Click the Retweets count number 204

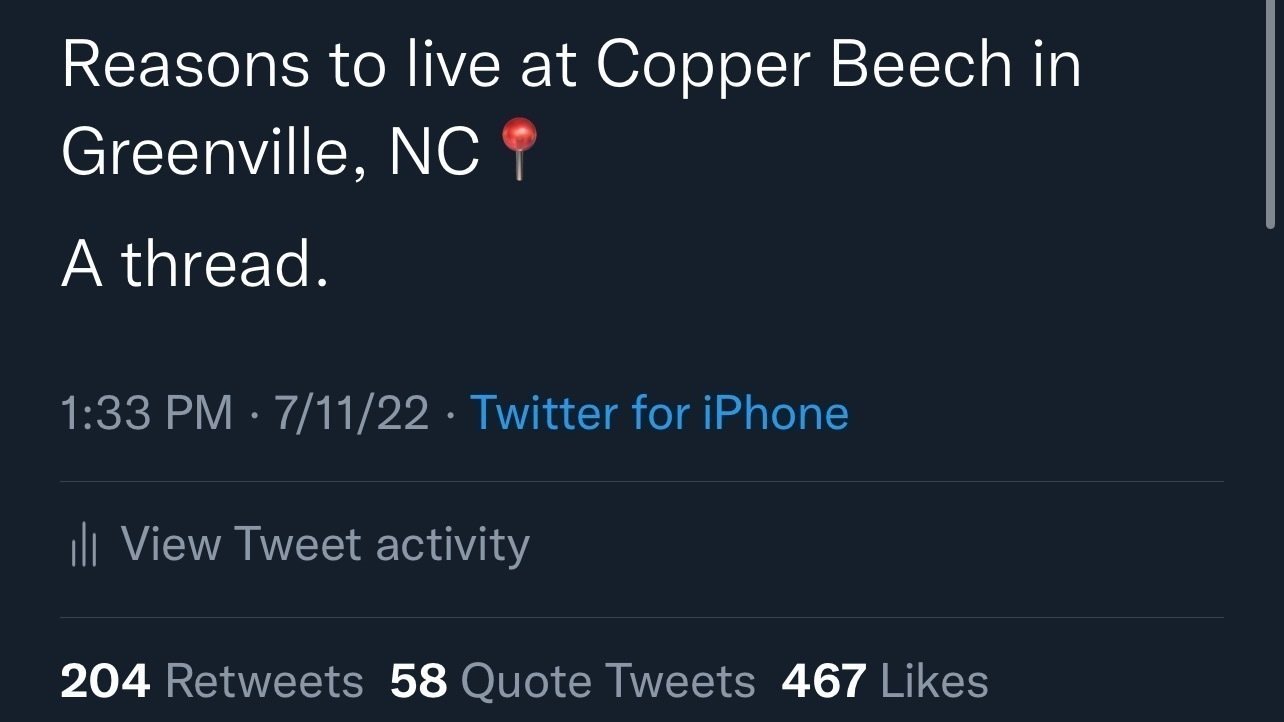tap(104, 679)
